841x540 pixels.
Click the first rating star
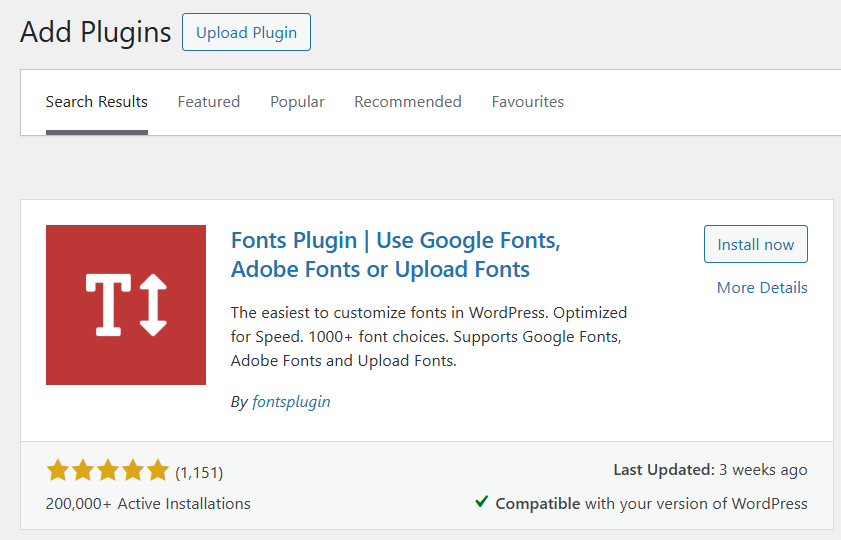57,471
